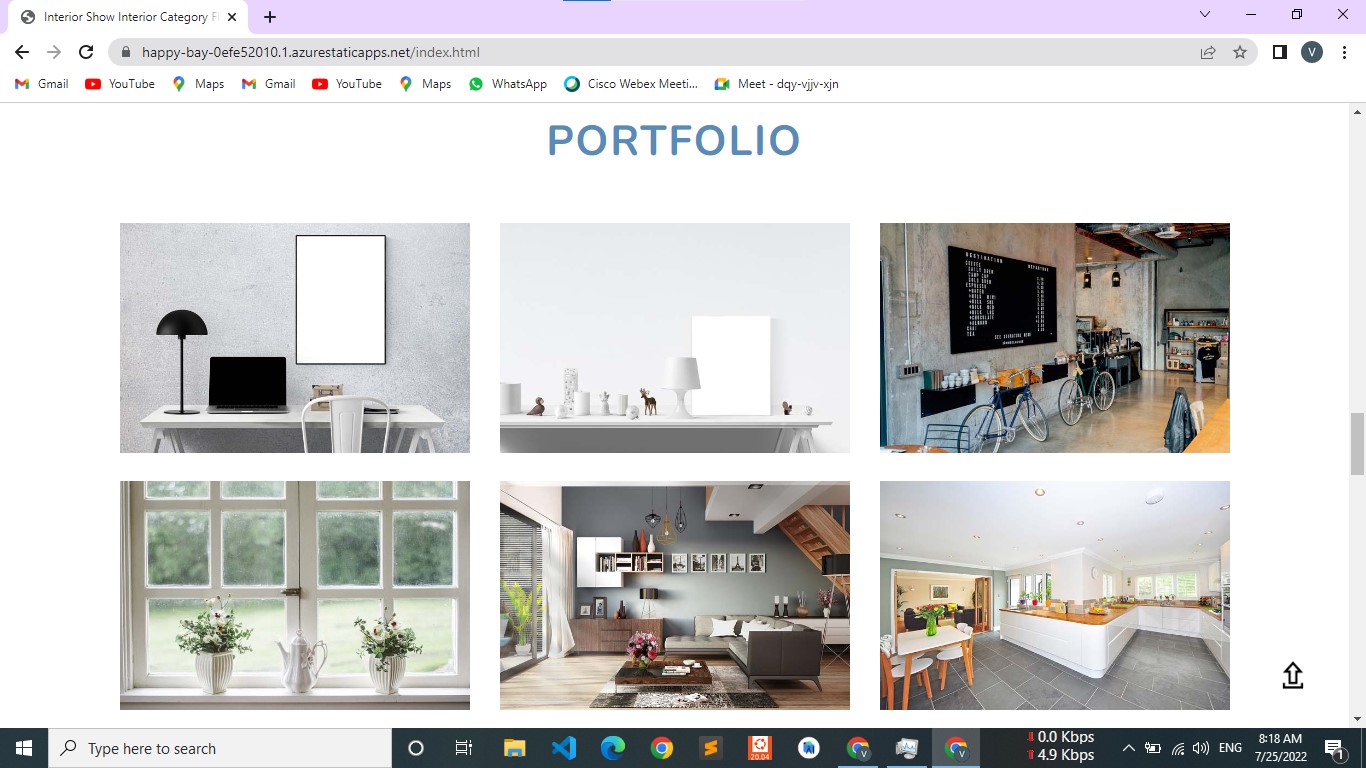
Task: Open the cafe with bicycles portfolio image
Action: coord(1054,338)
